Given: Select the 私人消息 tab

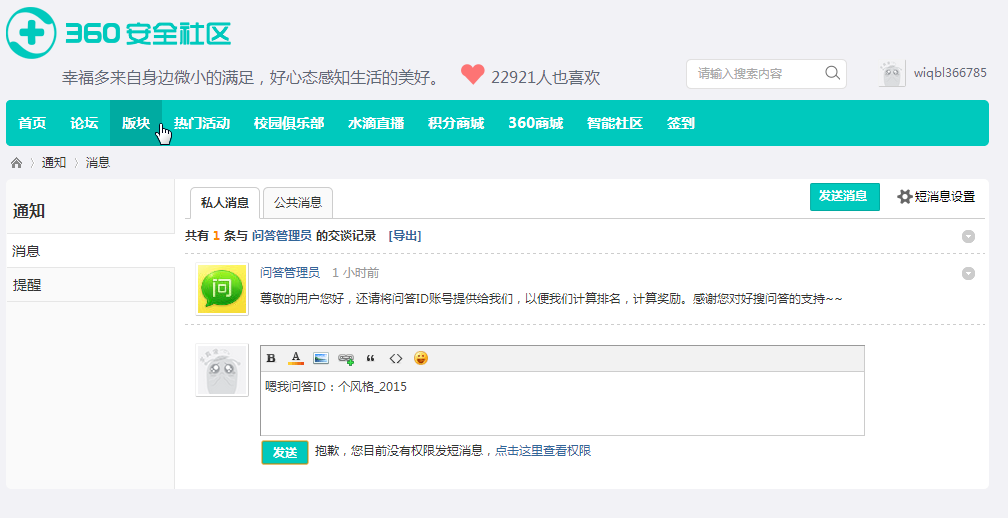Looking at the screenshot, I should point(225,203).
